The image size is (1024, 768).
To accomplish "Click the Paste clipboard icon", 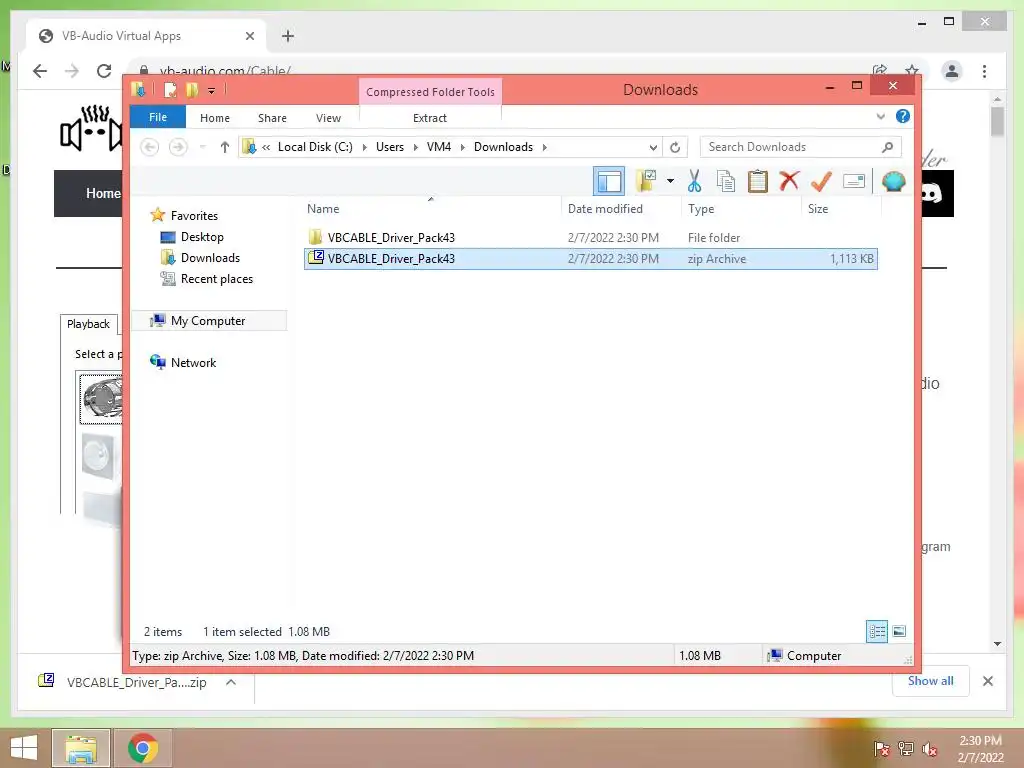I will click(x=758, y=181).
